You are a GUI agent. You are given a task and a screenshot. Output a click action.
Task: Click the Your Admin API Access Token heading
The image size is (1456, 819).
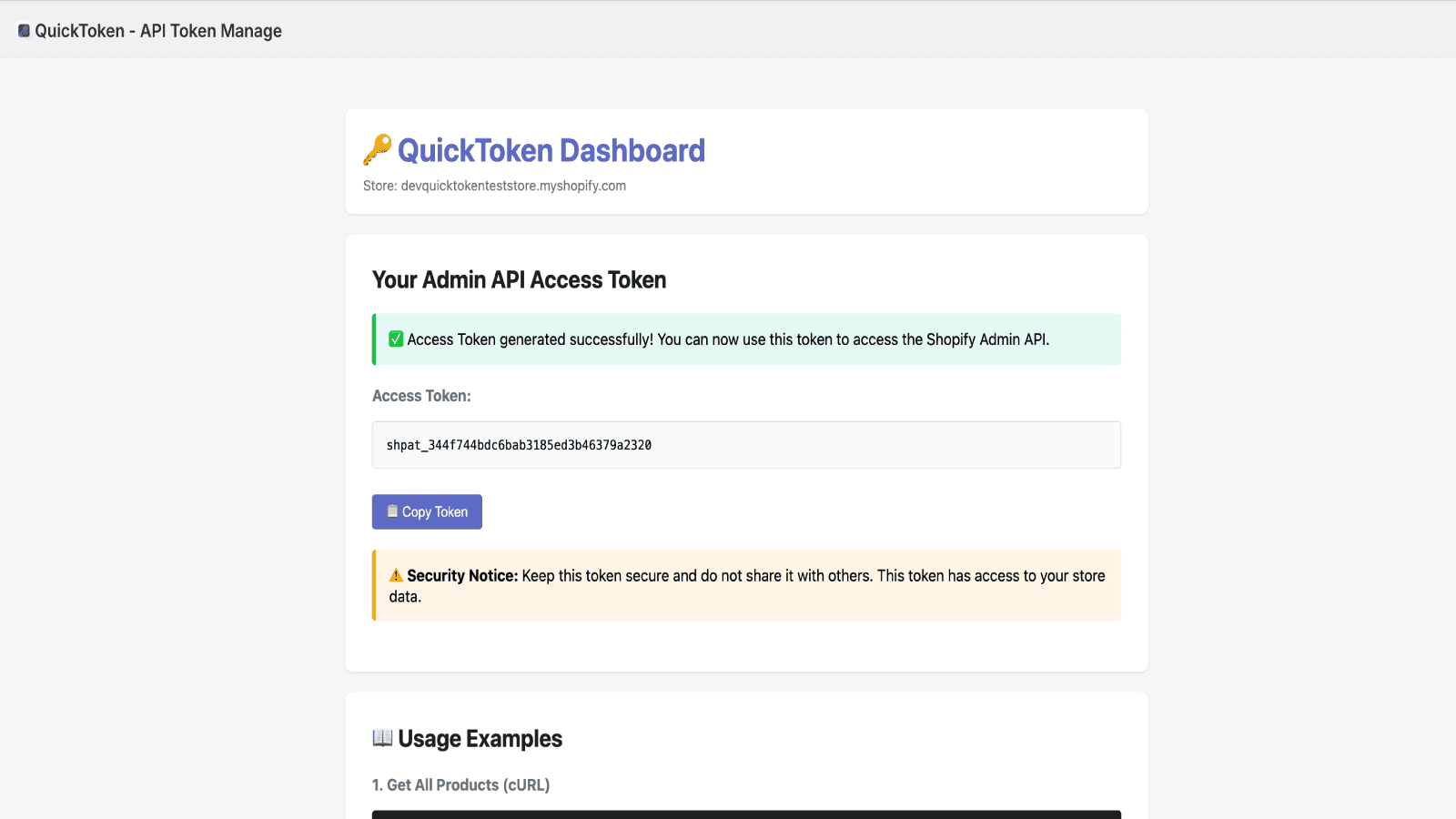click(x=519, y=279)
